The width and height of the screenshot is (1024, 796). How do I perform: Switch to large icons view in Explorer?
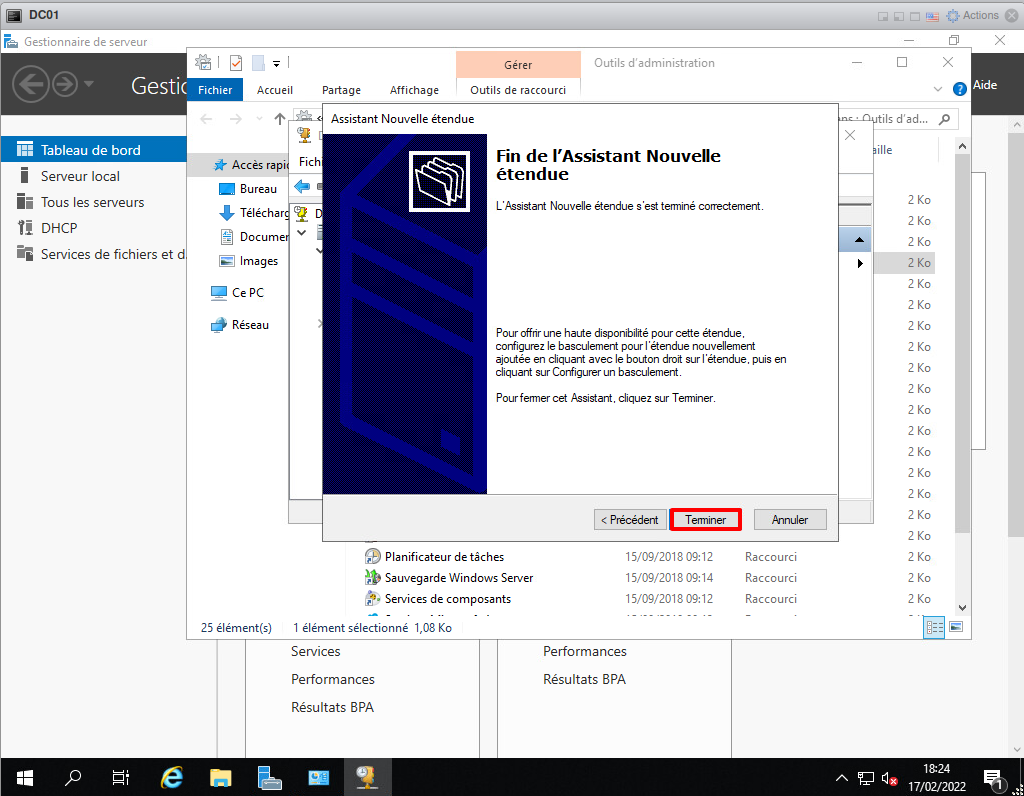click(955, 627)
